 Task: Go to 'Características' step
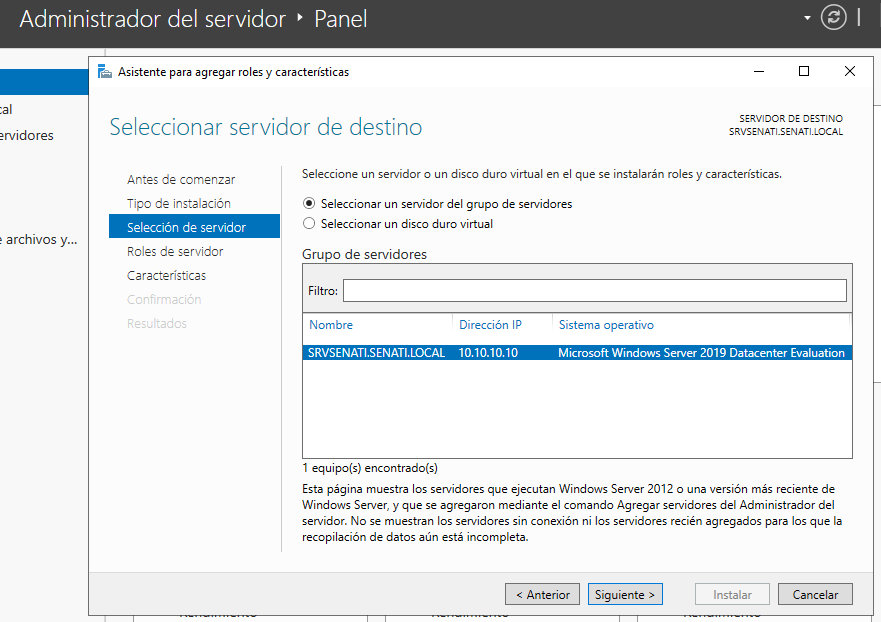[166, 275]
